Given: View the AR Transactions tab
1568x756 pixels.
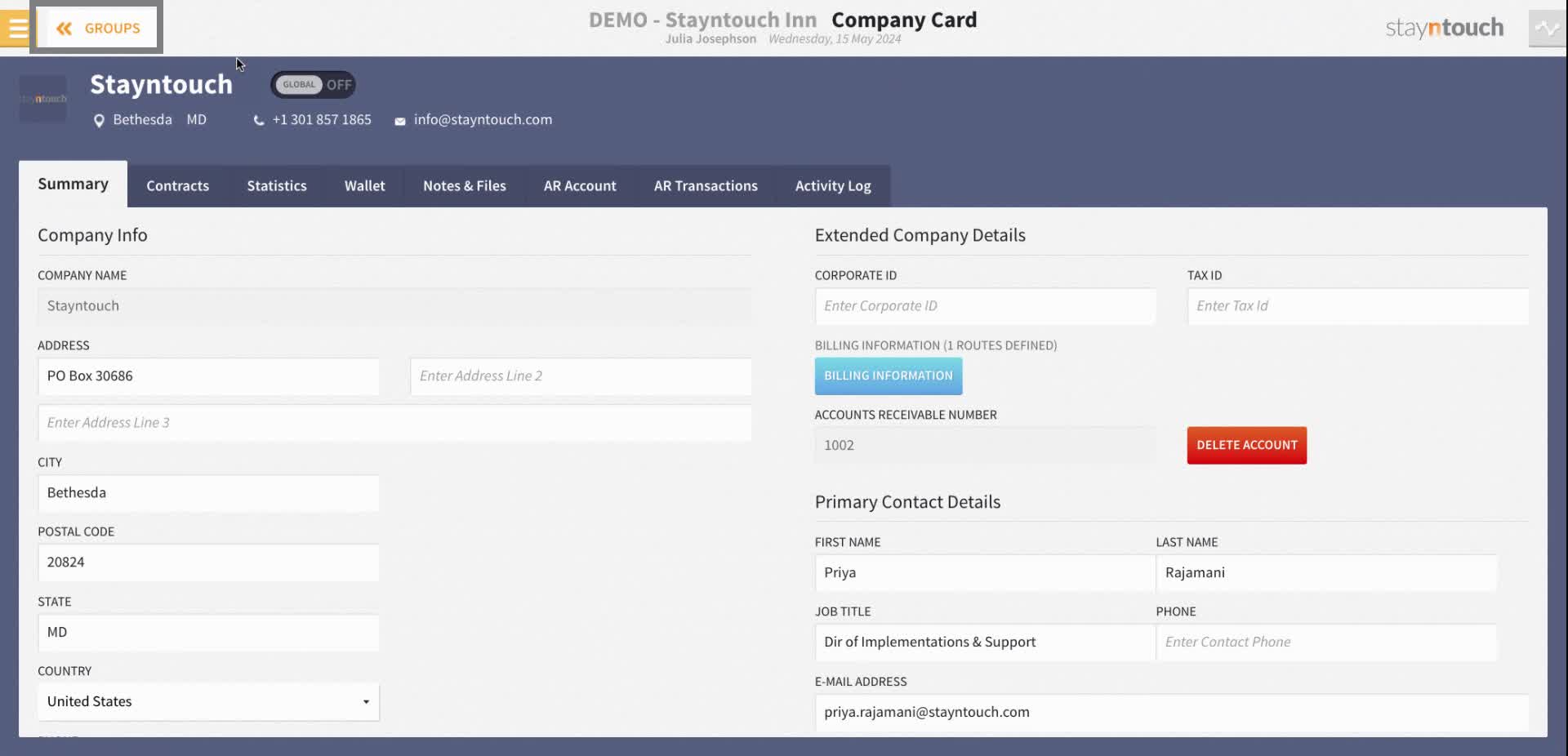Looking at the screenshot, I should click(706, 186).
